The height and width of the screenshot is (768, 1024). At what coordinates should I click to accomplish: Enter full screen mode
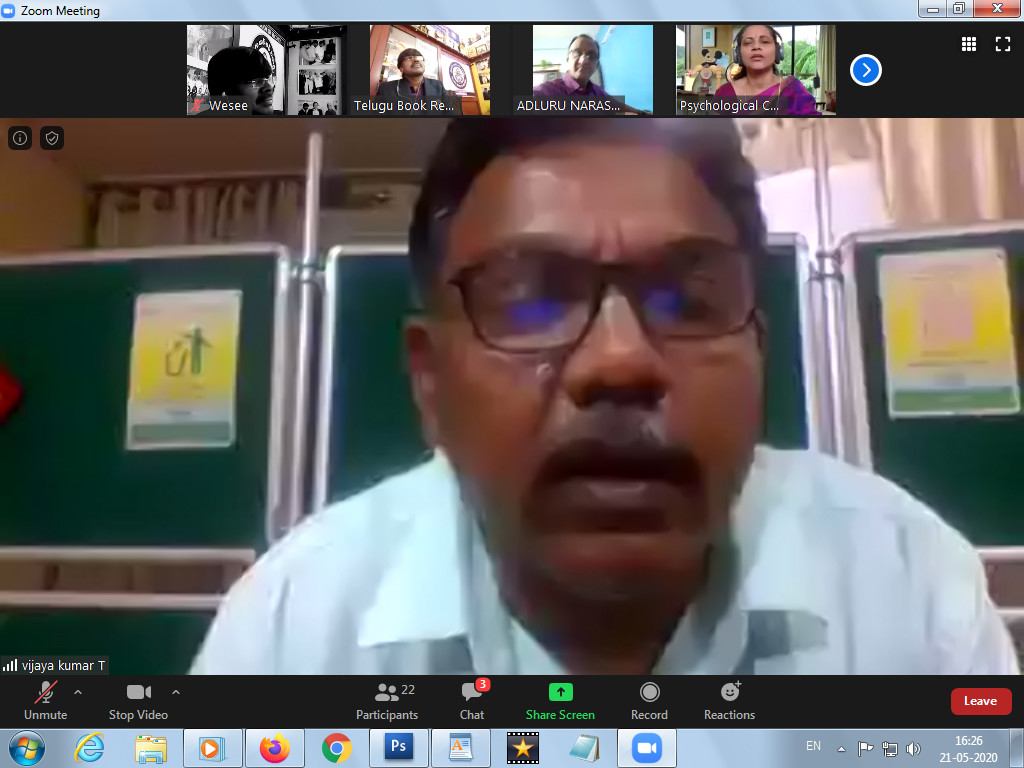click(1002, 44)
